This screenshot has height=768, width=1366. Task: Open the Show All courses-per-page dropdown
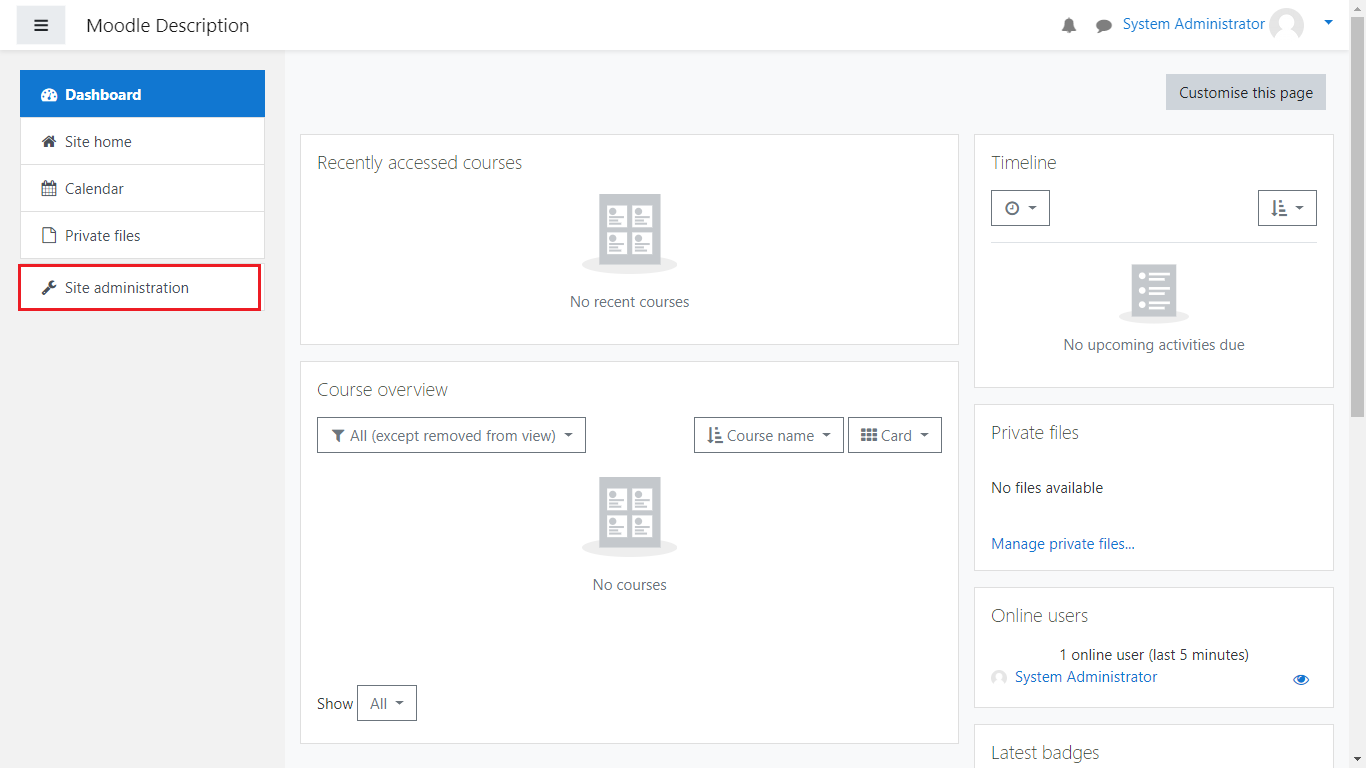386,703
